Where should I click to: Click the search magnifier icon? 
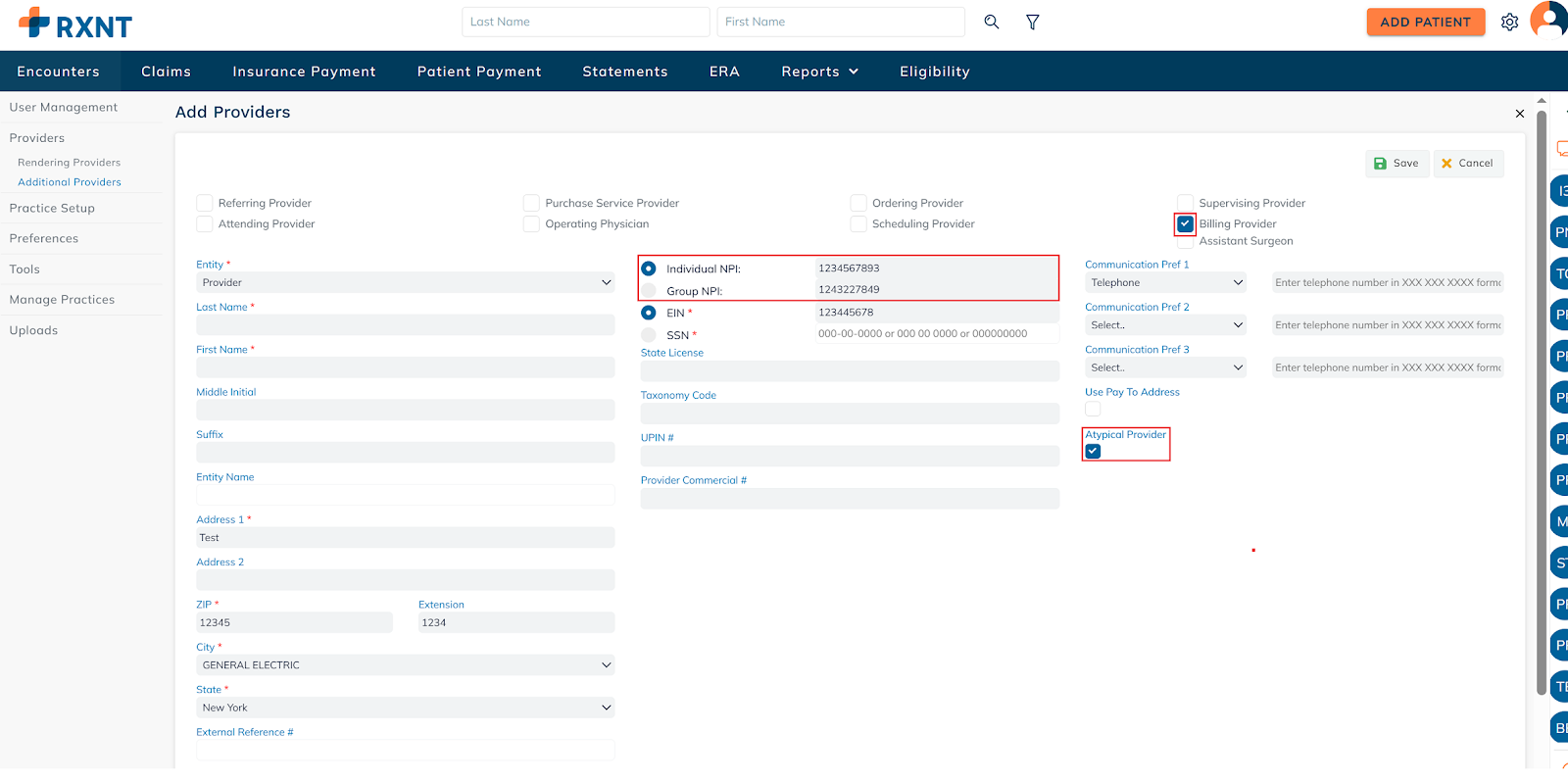(992, 22)
